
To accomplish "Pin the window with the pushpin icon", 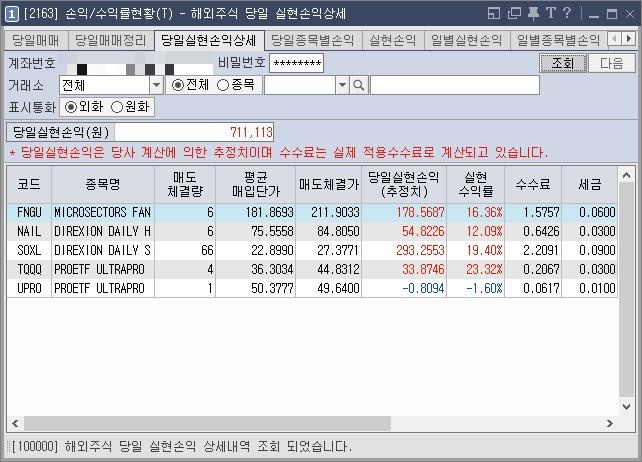I will coord(533,14).
